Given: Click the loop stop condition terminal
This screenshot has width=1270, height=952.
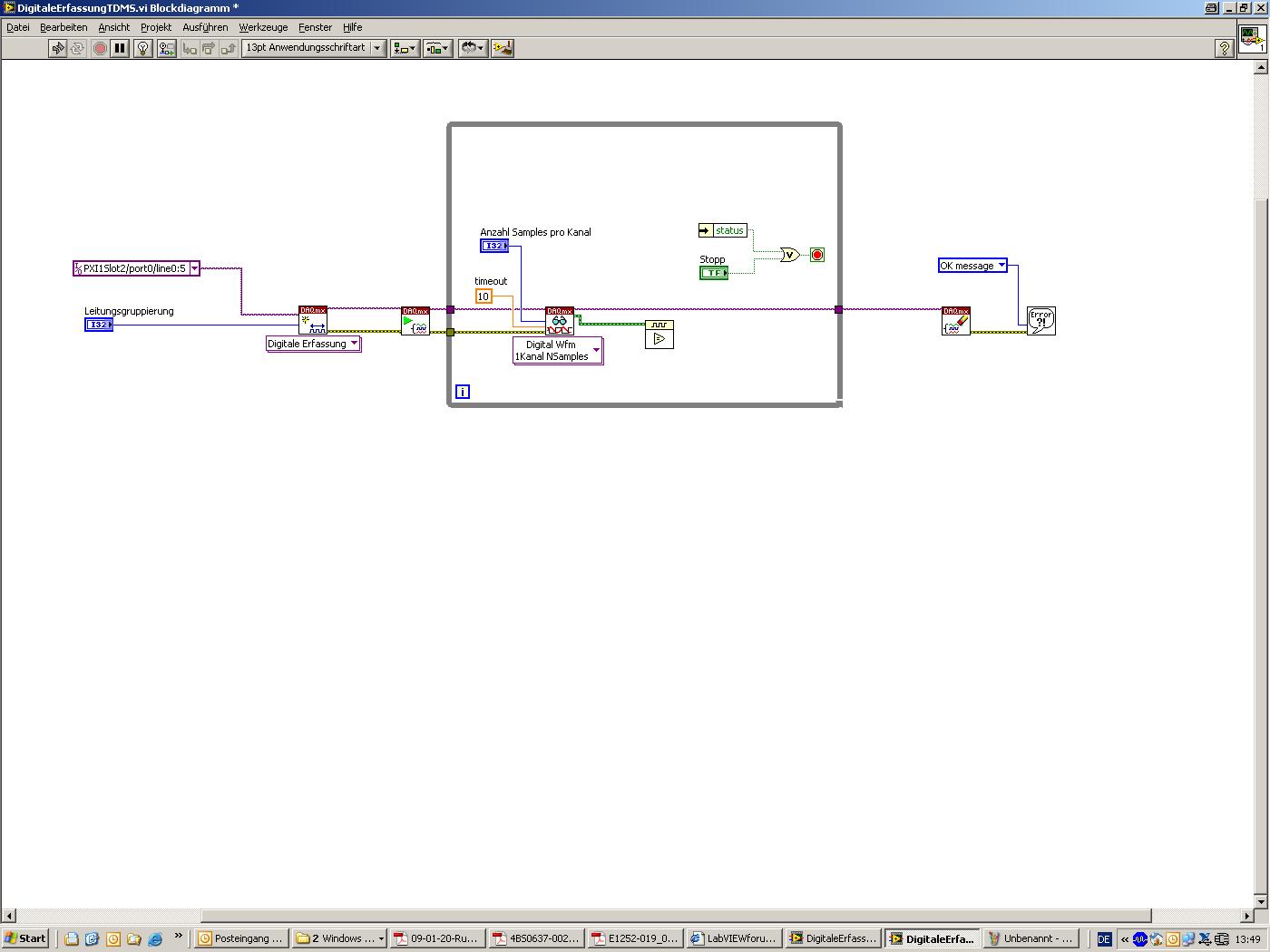Looking at the screenshot, I should (x=817, y=255).
